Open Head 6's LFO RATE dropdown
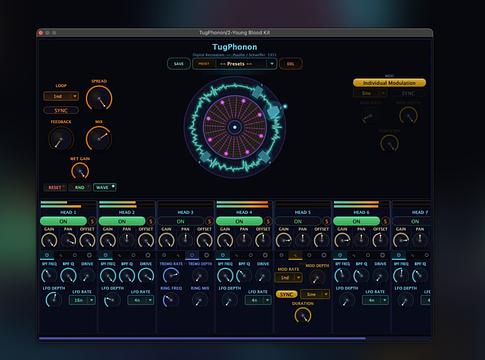Viewport: 485px width, 360px height. [x=375, y=300]
